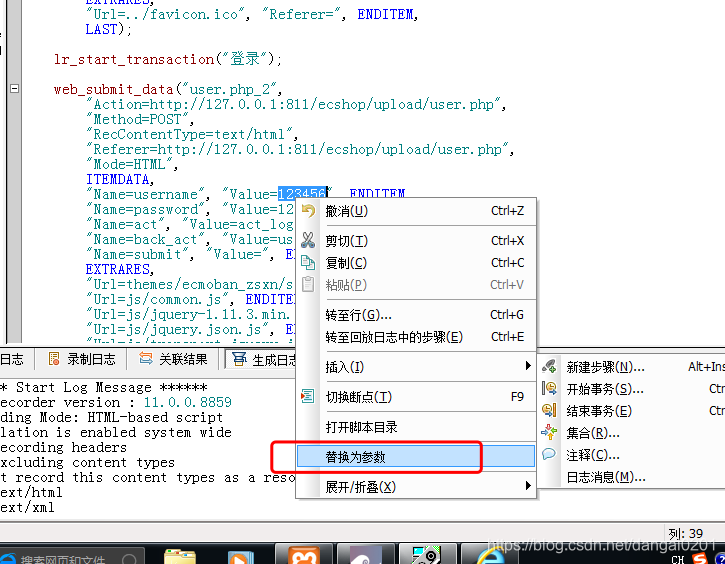Select 复制(C) in the context menu
Image resolution: width=725 pixels, height=564 pixels.
416,263
